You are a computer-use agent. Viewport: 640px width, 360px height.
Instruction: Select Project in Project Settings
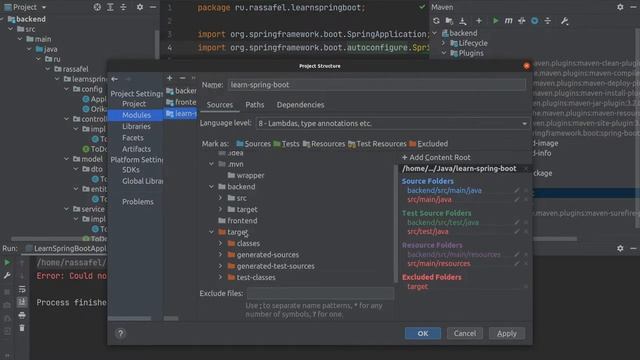point(134,104)
